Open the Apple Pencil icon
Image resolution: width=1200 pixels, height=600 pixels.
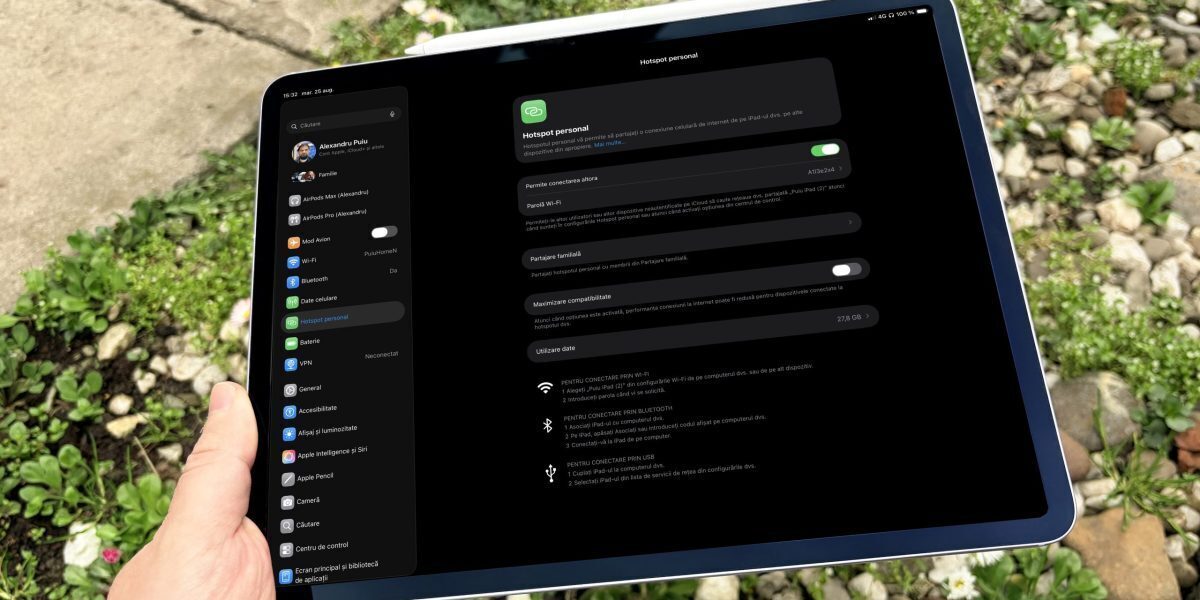tap(288, 479)
